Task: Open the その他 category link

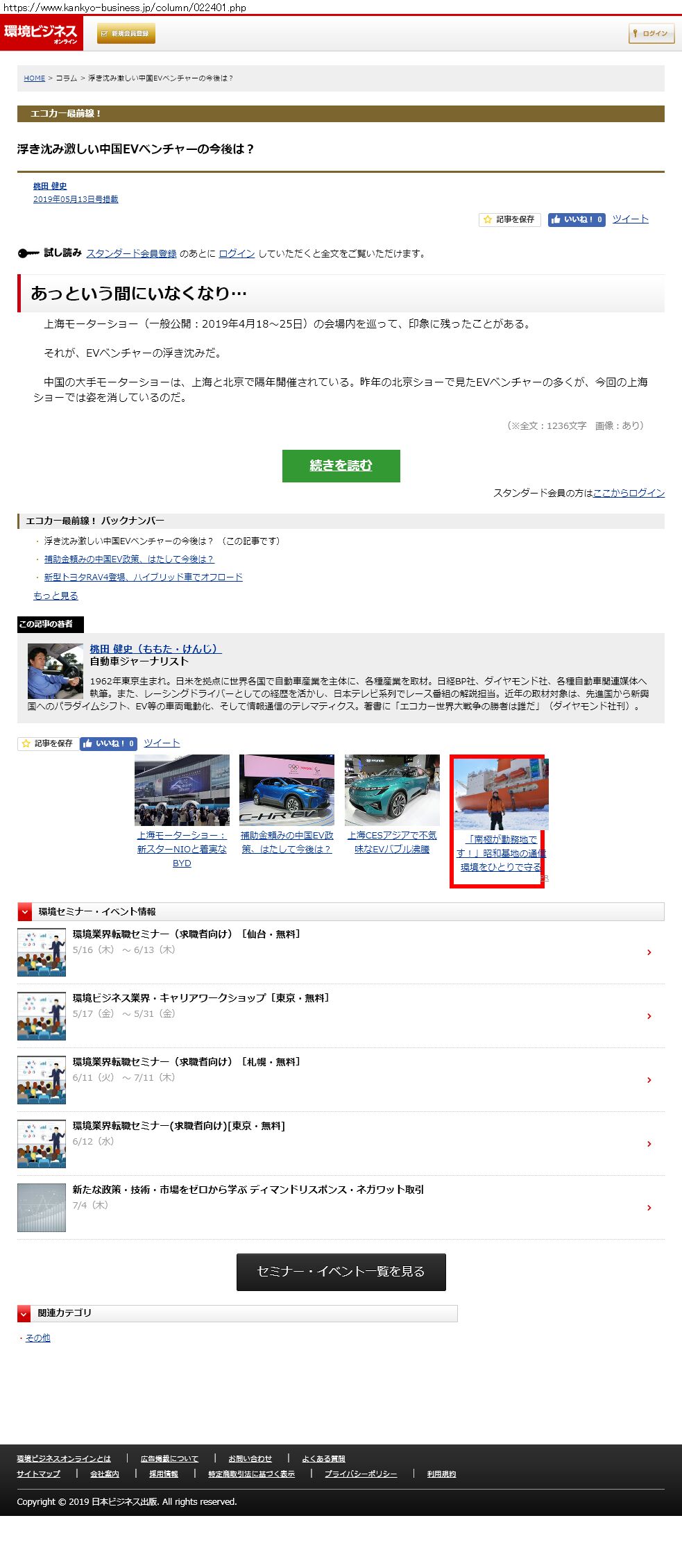Action: click(x=38, y=1338)
